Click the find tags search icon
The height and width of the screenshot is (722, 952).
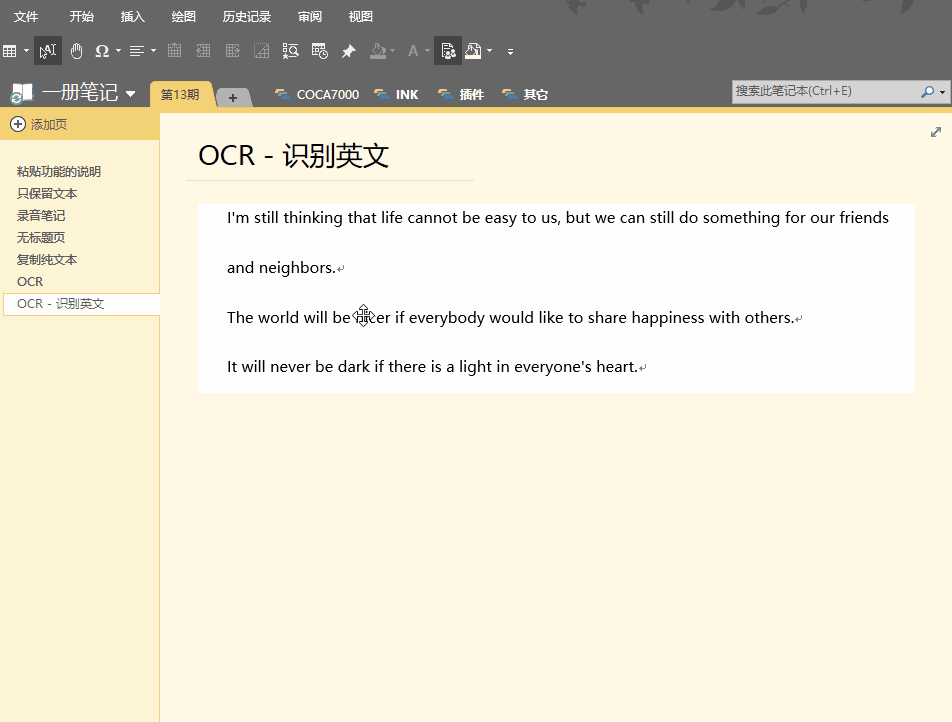coord(290,51)
